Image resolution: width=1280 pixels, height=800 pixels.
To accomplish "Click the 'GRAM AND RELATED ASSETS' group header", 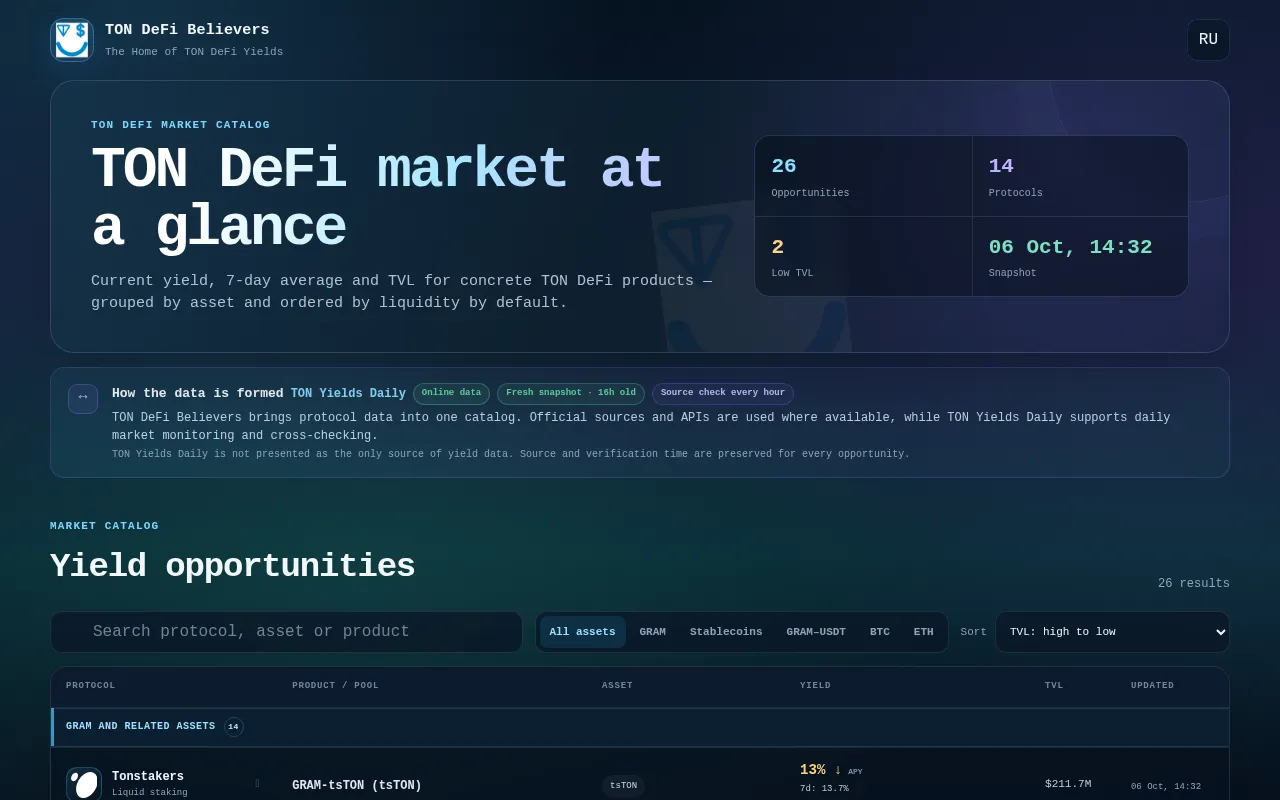I will click(640, 727).
